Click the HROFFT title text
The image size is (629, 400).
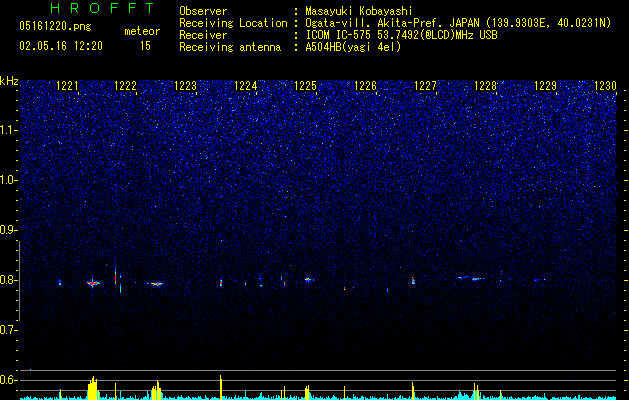tap(103, 8)
